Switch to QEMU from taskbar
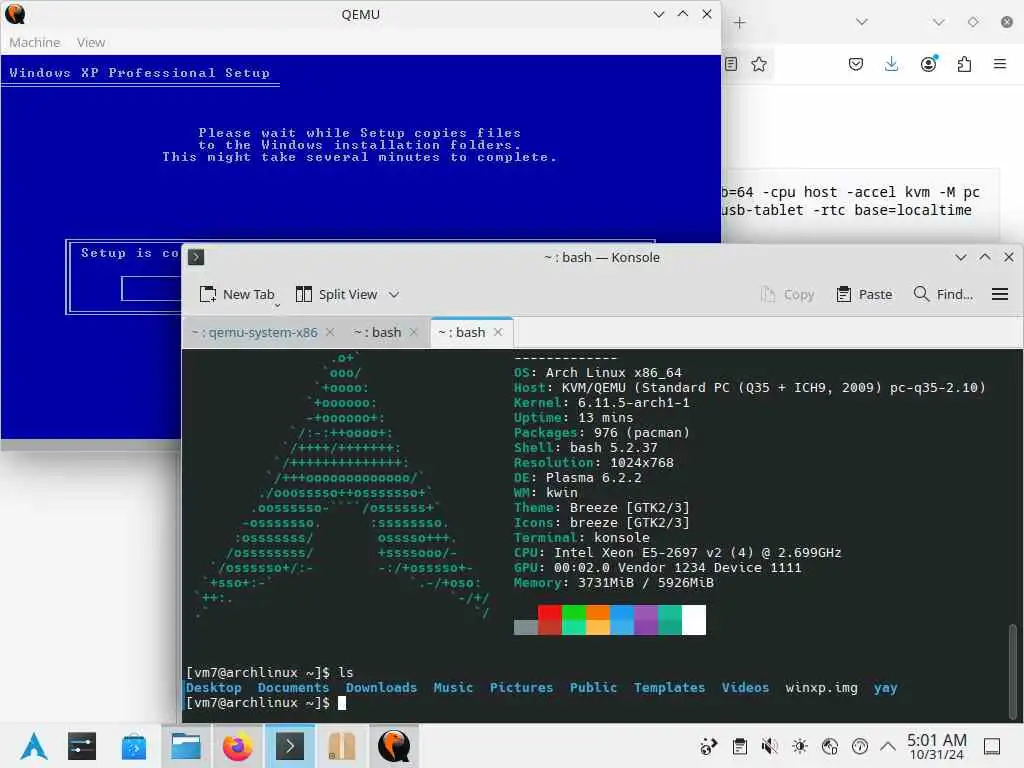This screenshot has height=768, width=1024. point(394,746)
